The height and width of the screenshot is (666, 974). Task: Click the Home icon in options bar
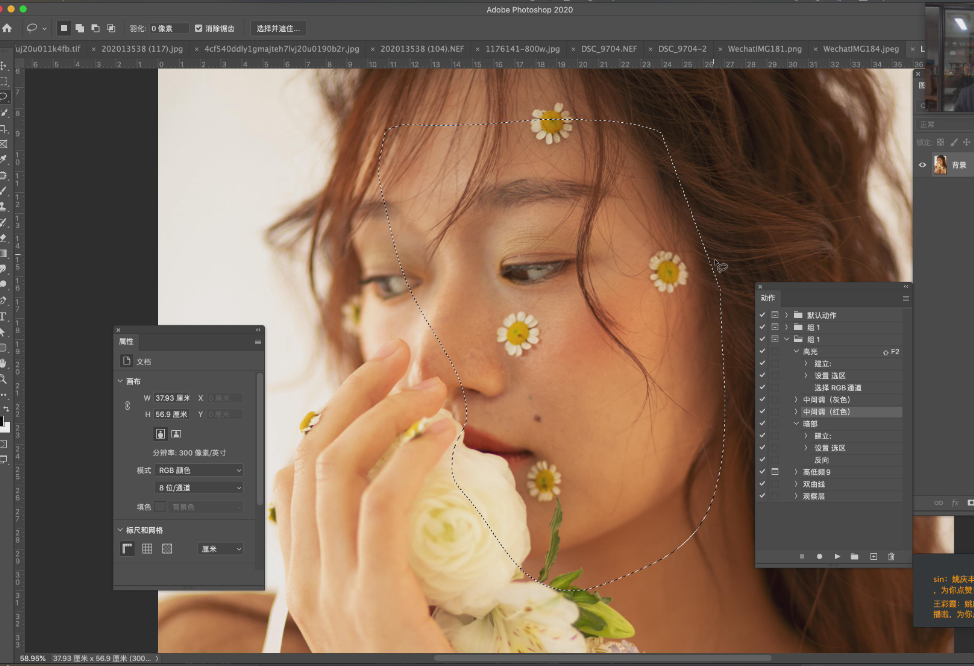(x=7, y=28)
